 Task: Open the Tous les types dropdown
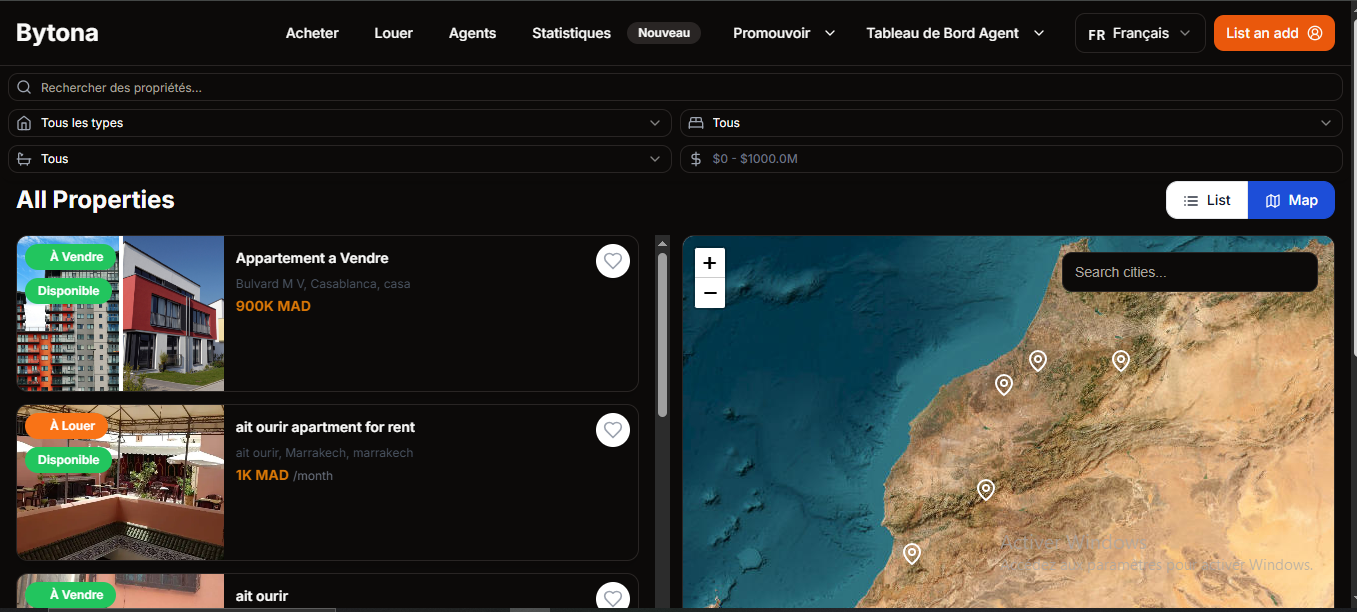coord(339,123)
